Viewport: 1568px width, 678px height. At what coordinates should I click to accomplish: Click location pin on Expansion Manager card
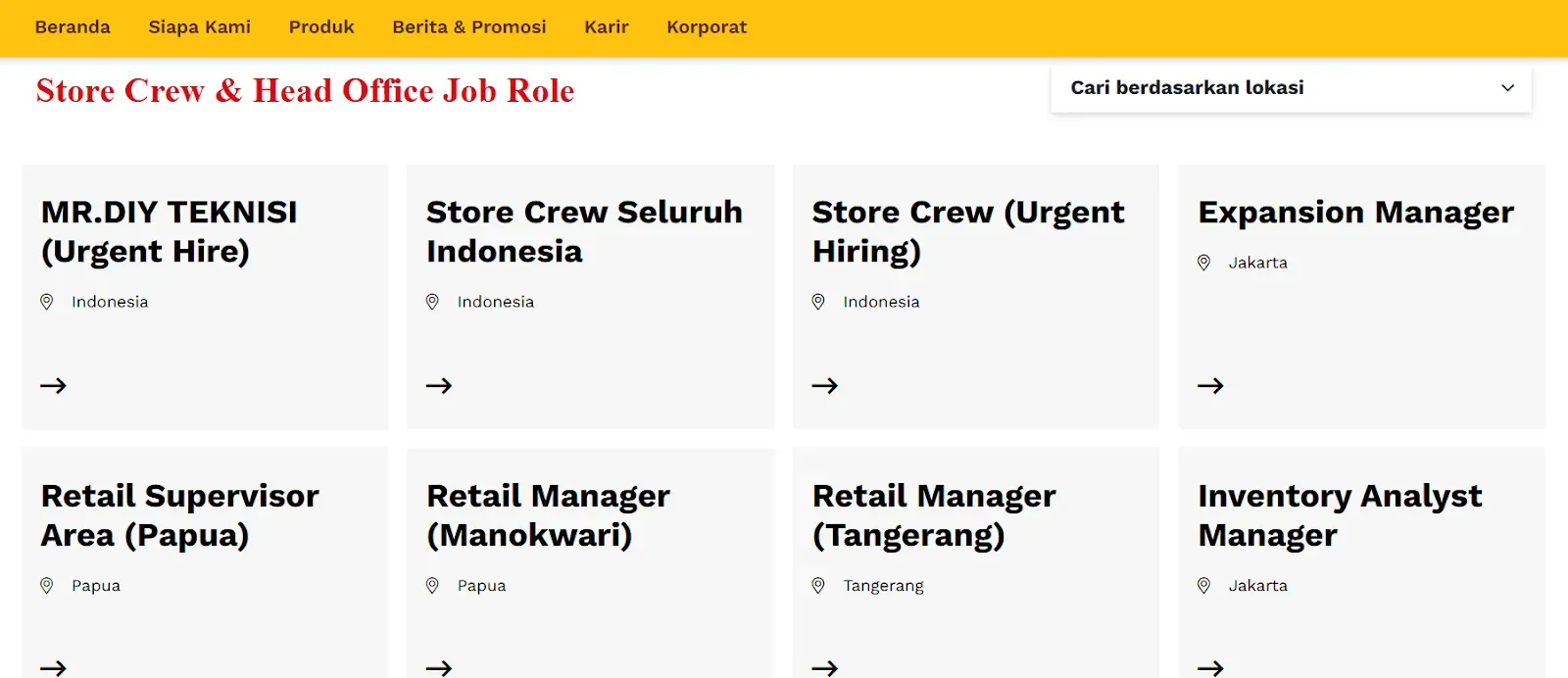click(x=1203, y=263)
